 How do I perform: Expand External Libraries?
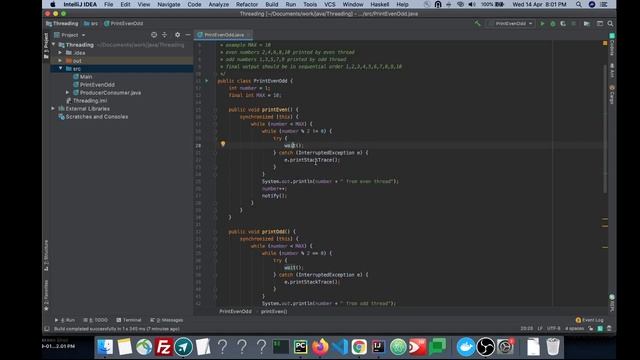pos(53,109)
